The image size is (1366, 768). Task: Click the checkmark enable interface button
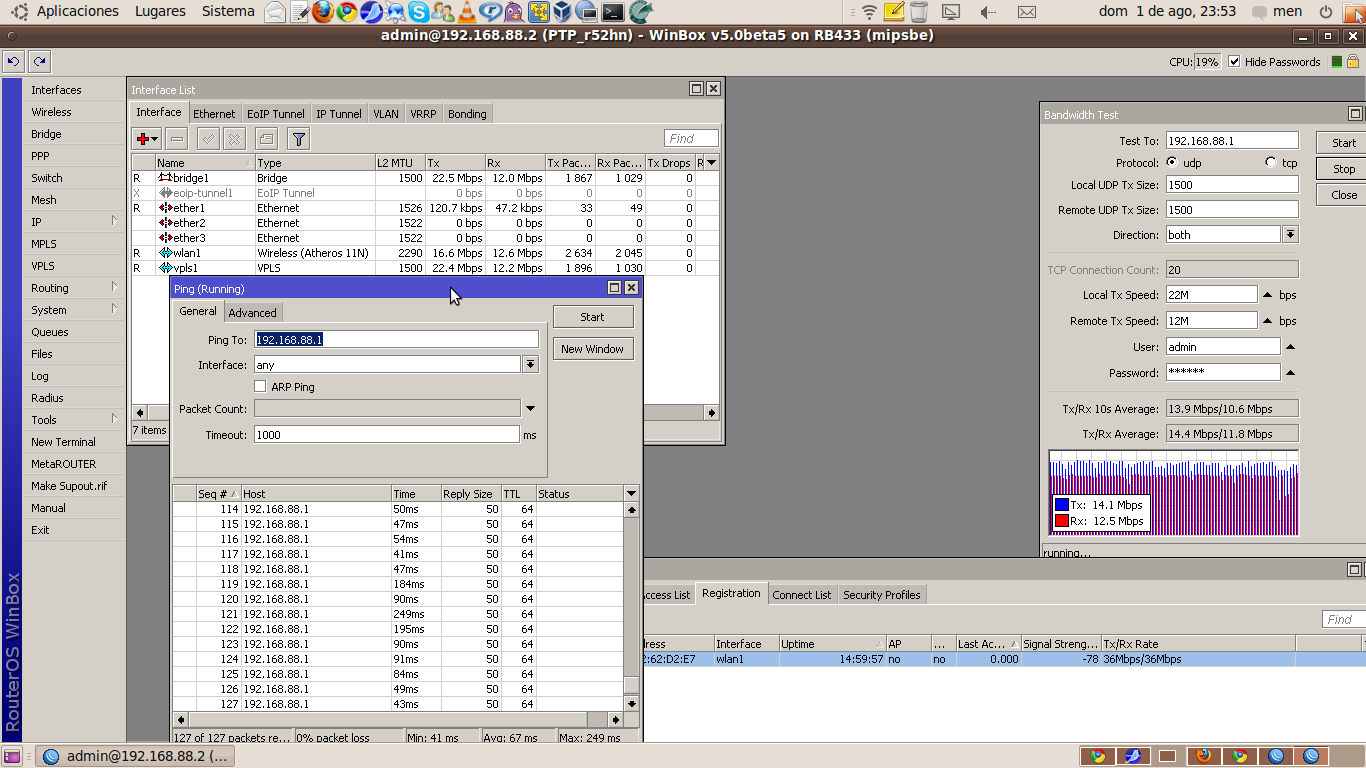208,139
